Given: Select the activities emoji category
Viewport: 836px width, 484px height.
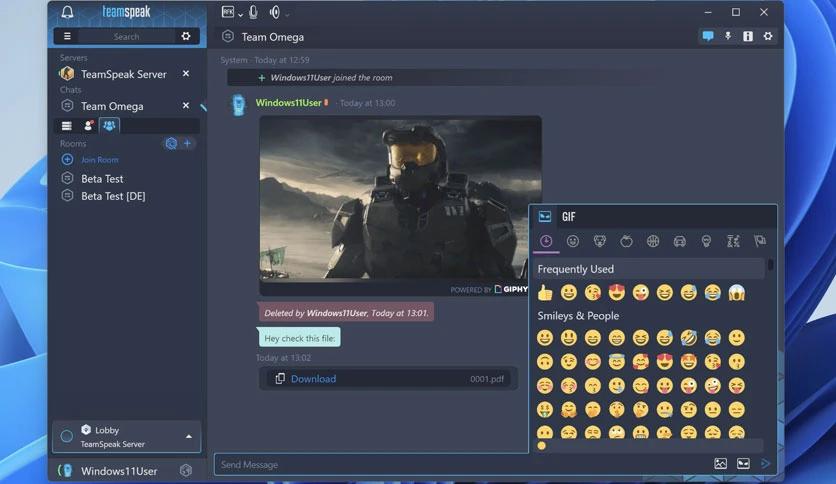Looking at the screenshot, I should click(x=653, y=241).
